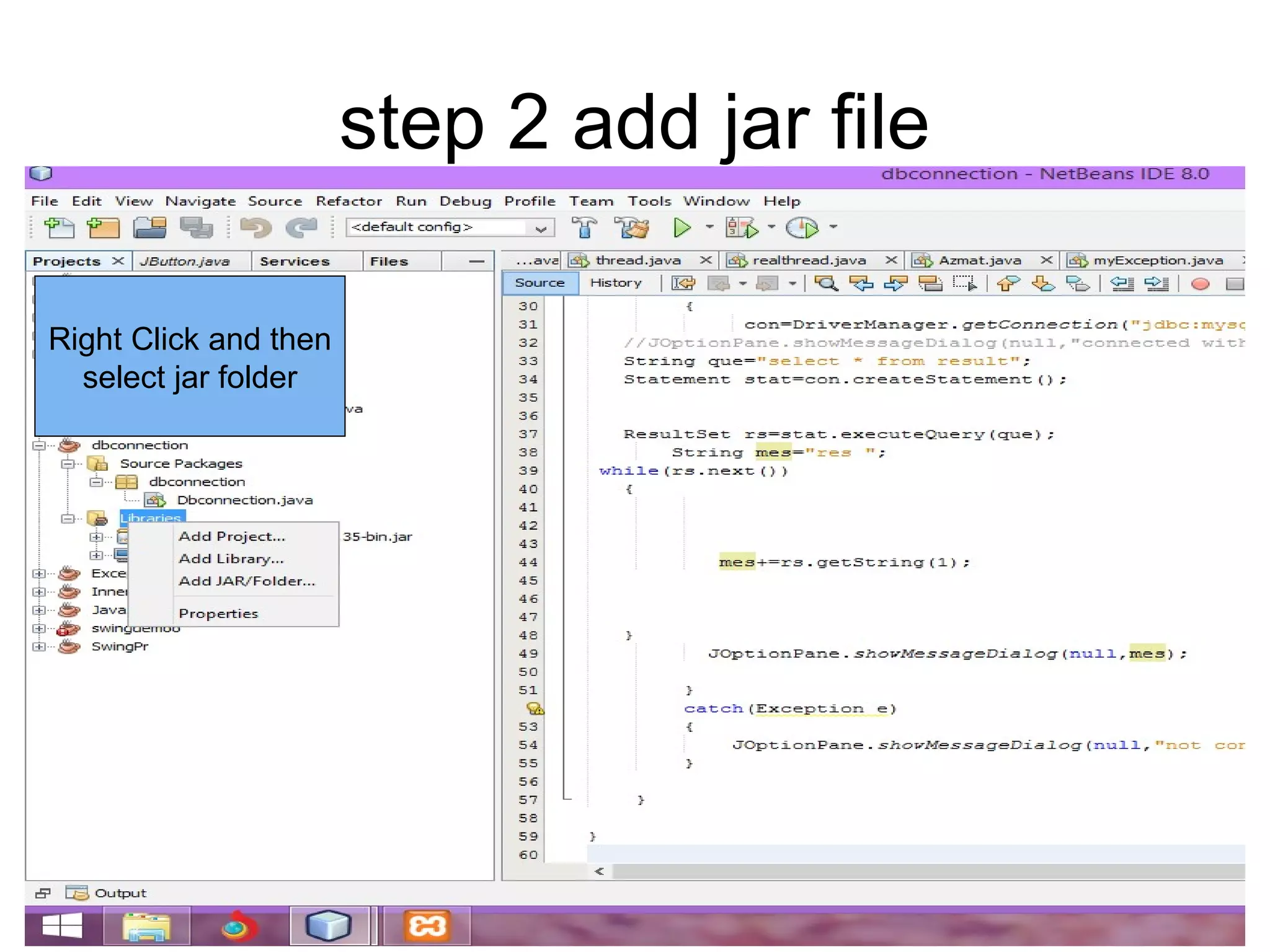Click scrollbar left arrow in editor
Screen dimensions: 1270x952
point(599,871)
